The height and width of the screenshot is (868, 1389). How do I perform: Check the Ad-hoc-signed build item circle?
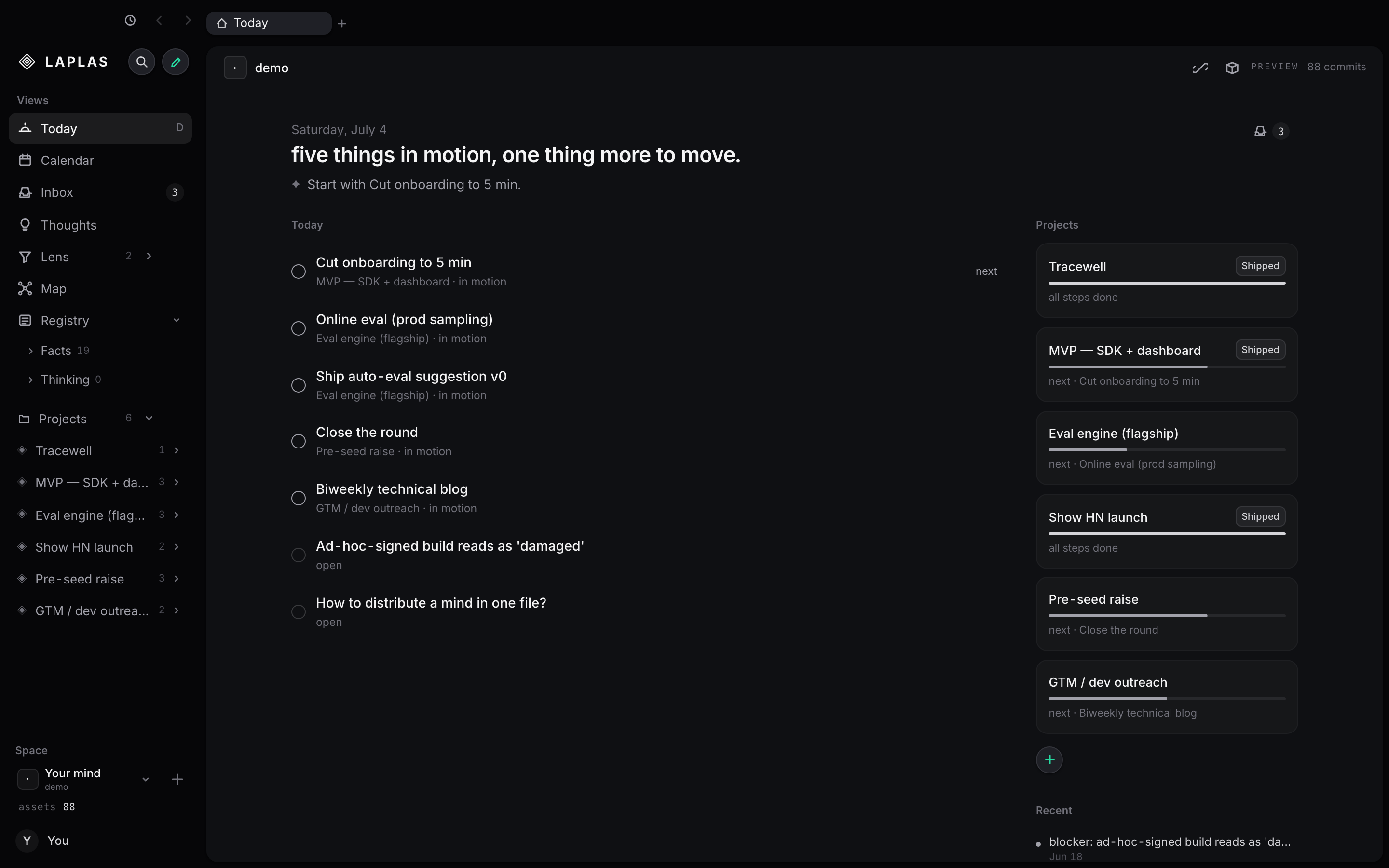coord(299,555)
